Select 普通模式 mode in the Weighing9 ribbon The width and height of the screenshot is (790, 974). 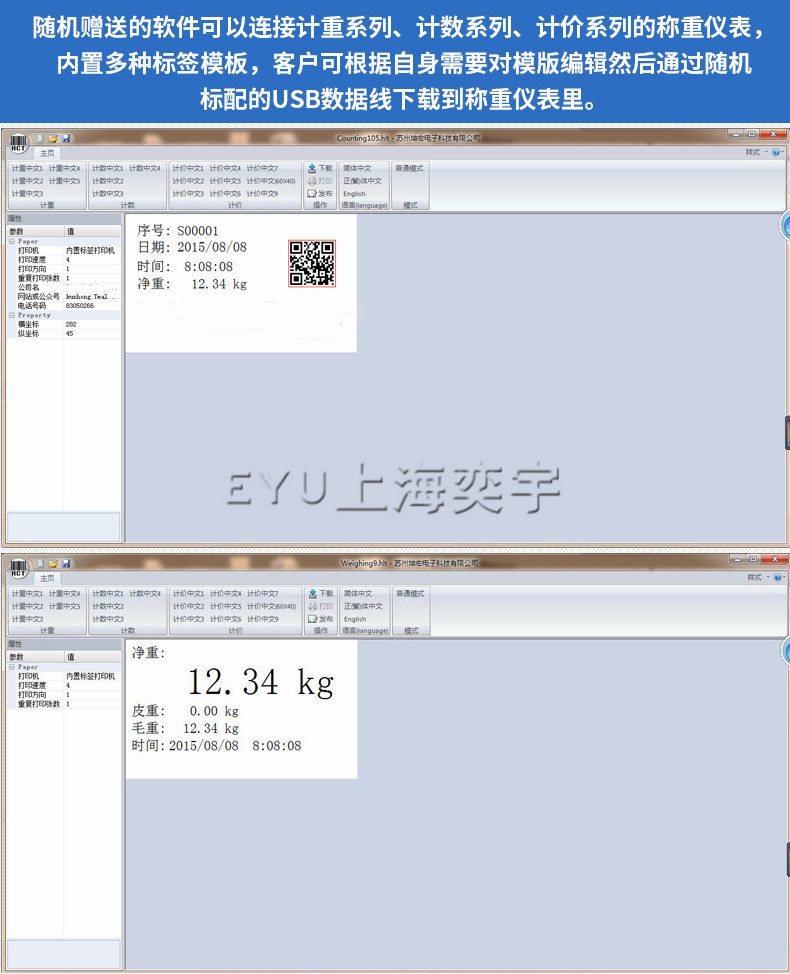click(410, 594)
